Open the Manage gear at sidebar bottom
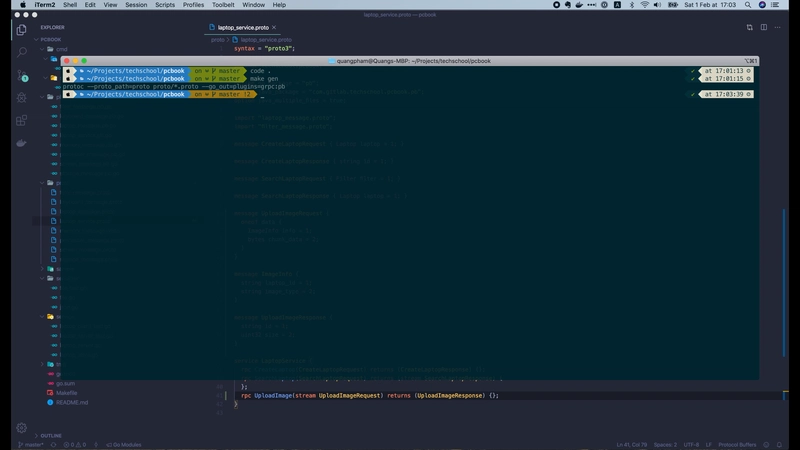The image size is (800, 450). pos(21,428)
